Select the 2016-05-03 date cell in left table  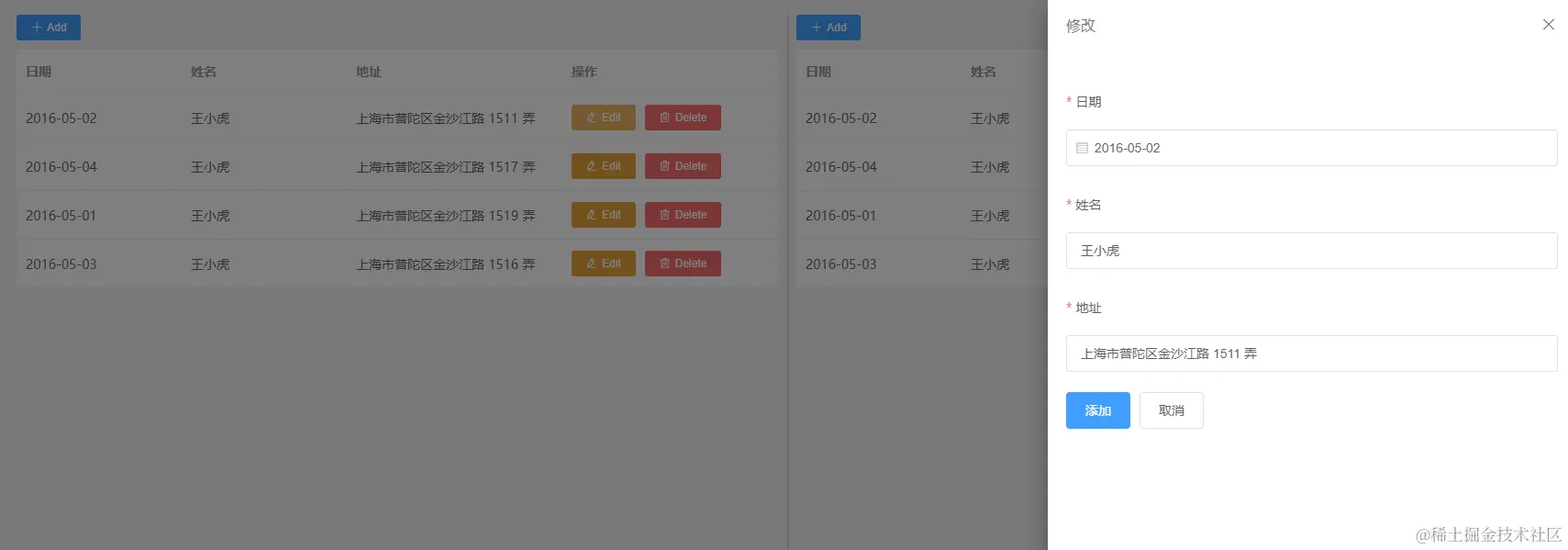coord(61,264)
